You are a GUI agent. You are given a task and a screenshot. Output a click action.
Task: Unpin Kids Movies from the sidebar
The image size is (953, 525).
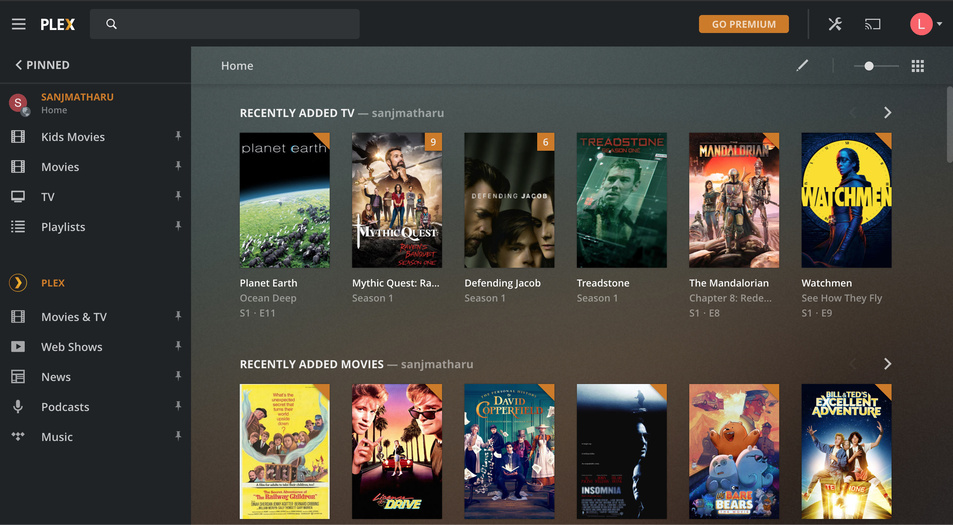[x=178, y=136]
